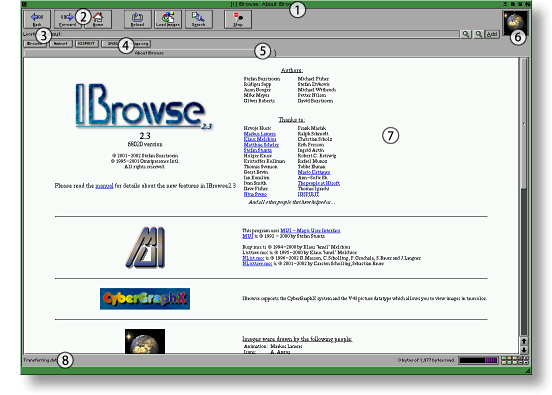
Task: Click the first magnifier icon beside location field
Action: click(x=466, y=34)
